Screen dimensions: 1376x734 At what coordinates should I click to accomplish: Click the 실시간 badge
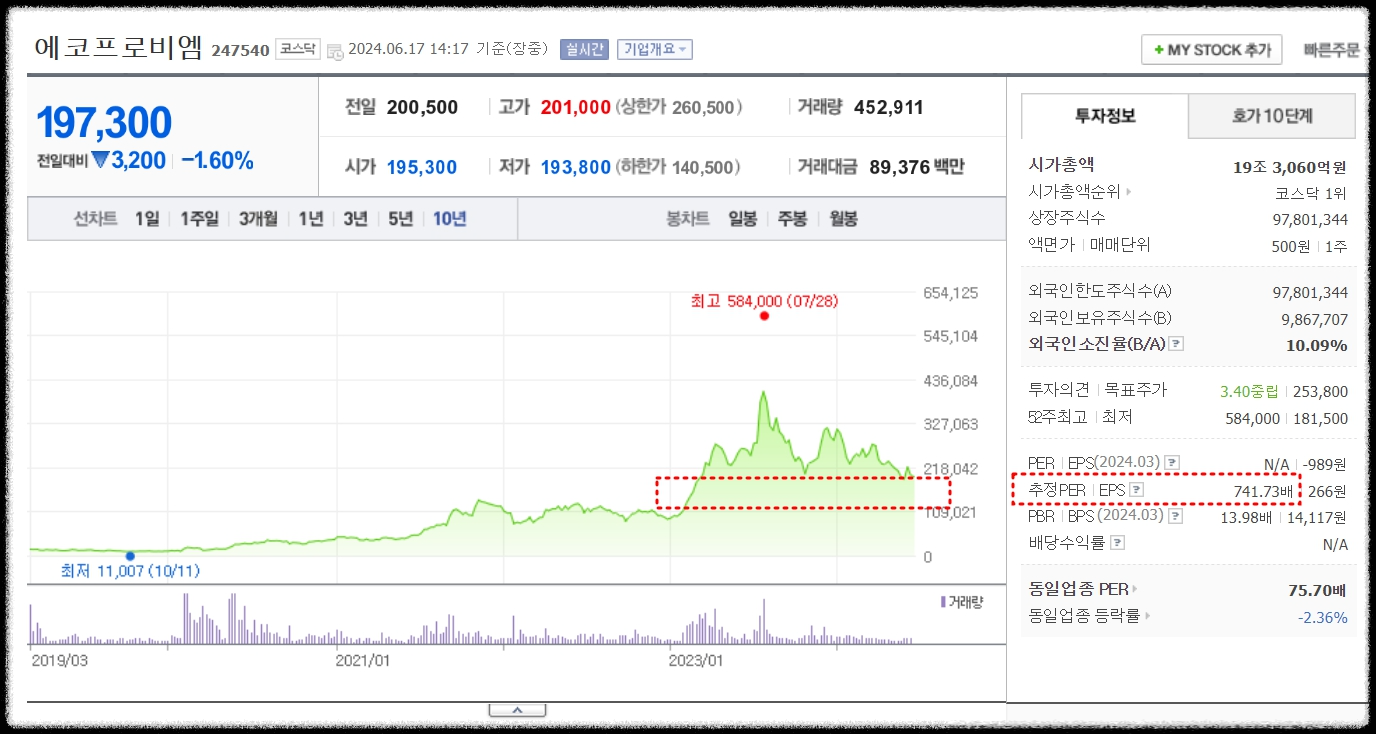[x=585, y=49]
